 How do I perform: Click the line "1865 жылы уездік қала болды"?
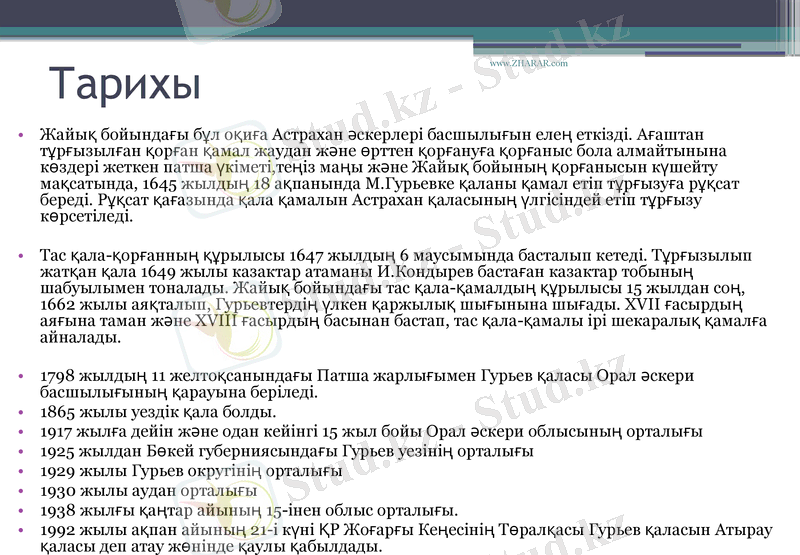[x=158, y=412]
